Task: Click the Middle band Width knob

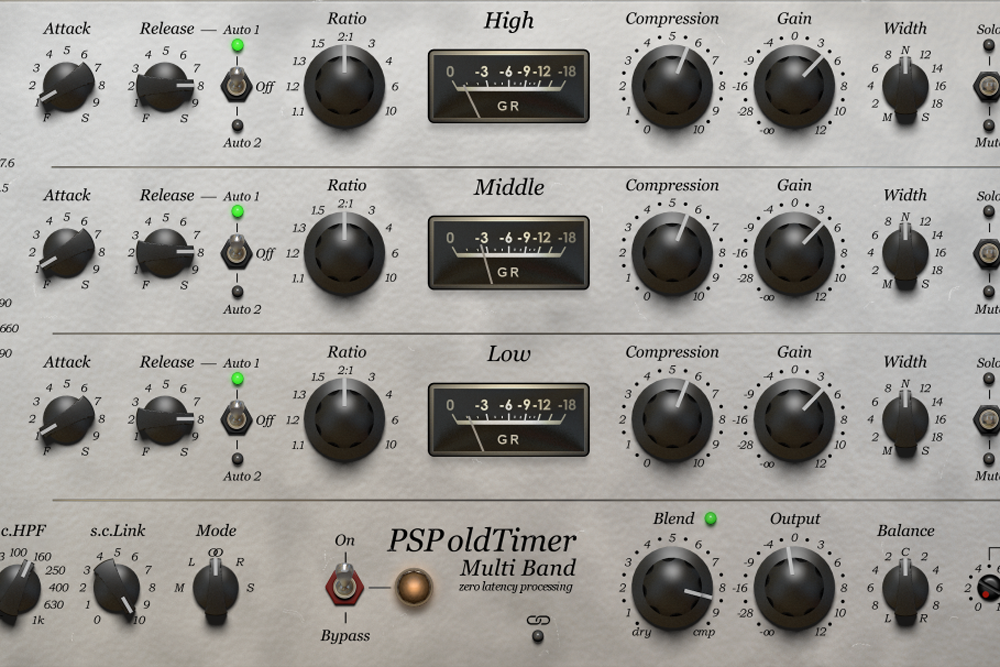Action: click(x=905, y=255)
